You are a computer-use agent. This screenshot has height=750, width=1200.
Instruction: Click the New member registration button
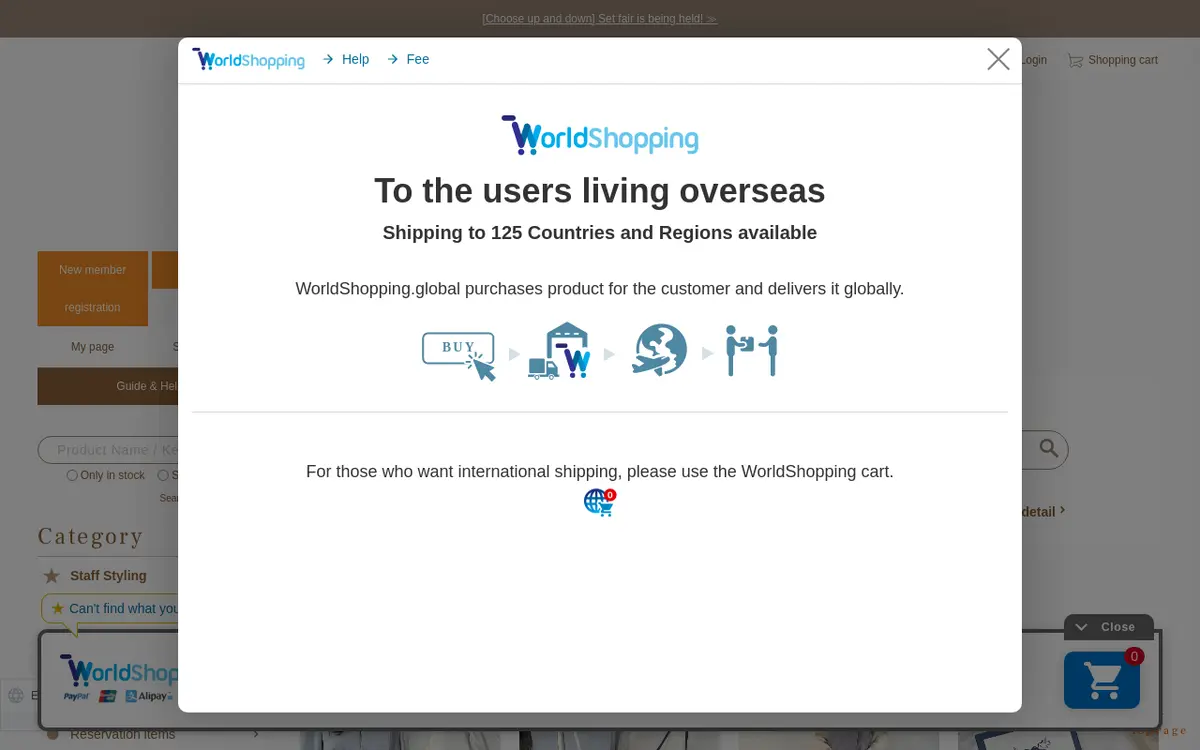pos(93,288)
